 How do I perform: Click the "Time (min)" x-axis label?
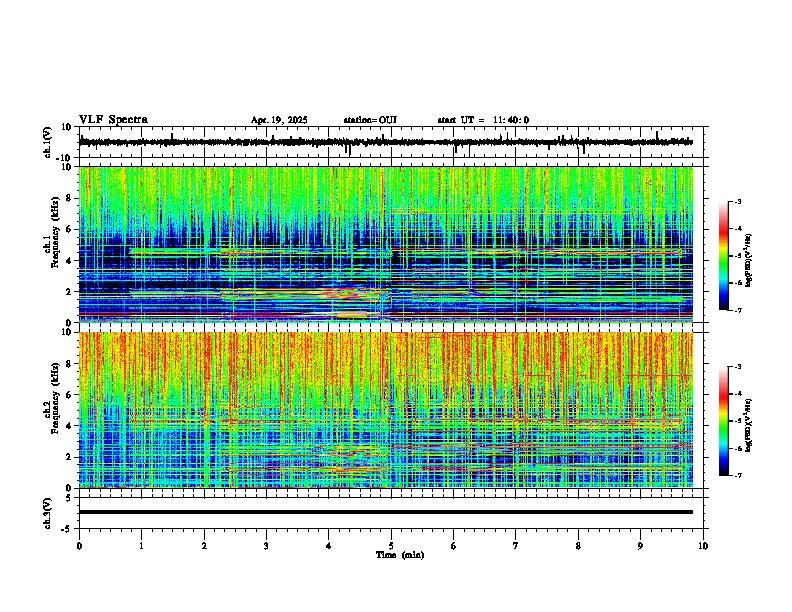[x=400, y=555]
